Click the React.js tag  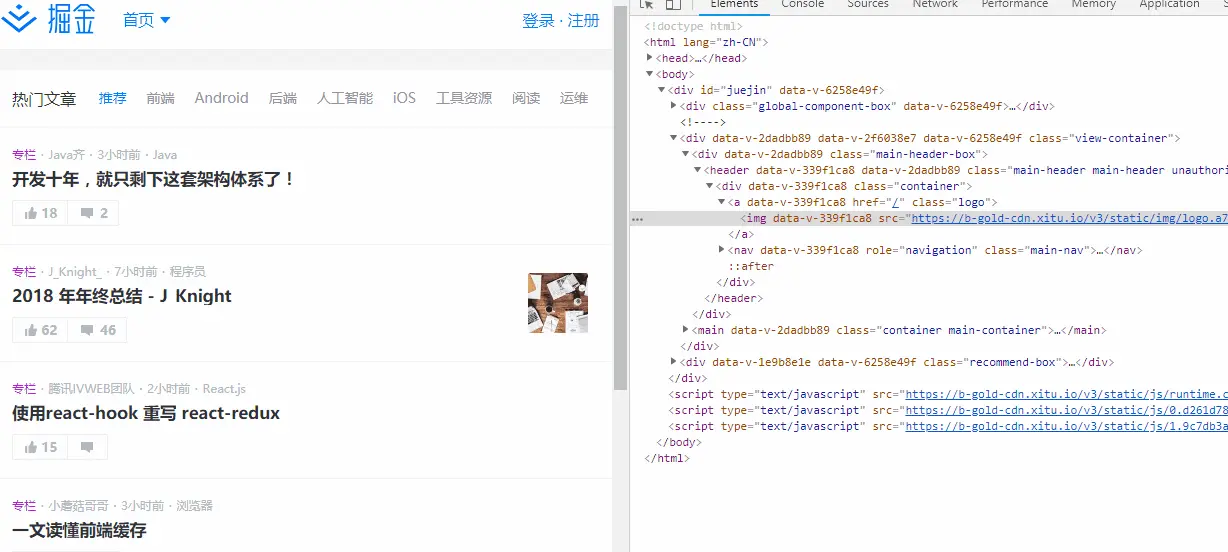coord(224,389)
